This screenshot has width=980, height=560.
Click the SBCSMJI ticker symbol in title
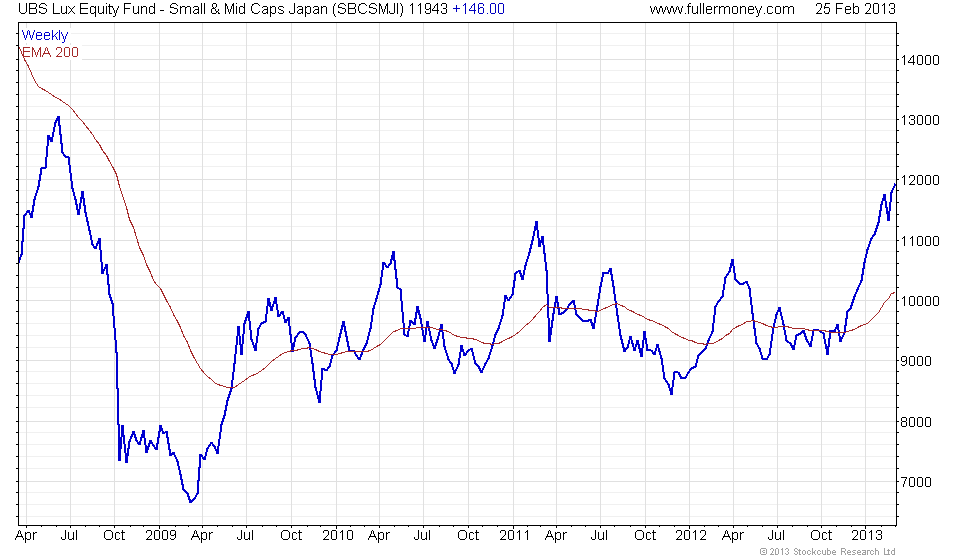(368, 9)
